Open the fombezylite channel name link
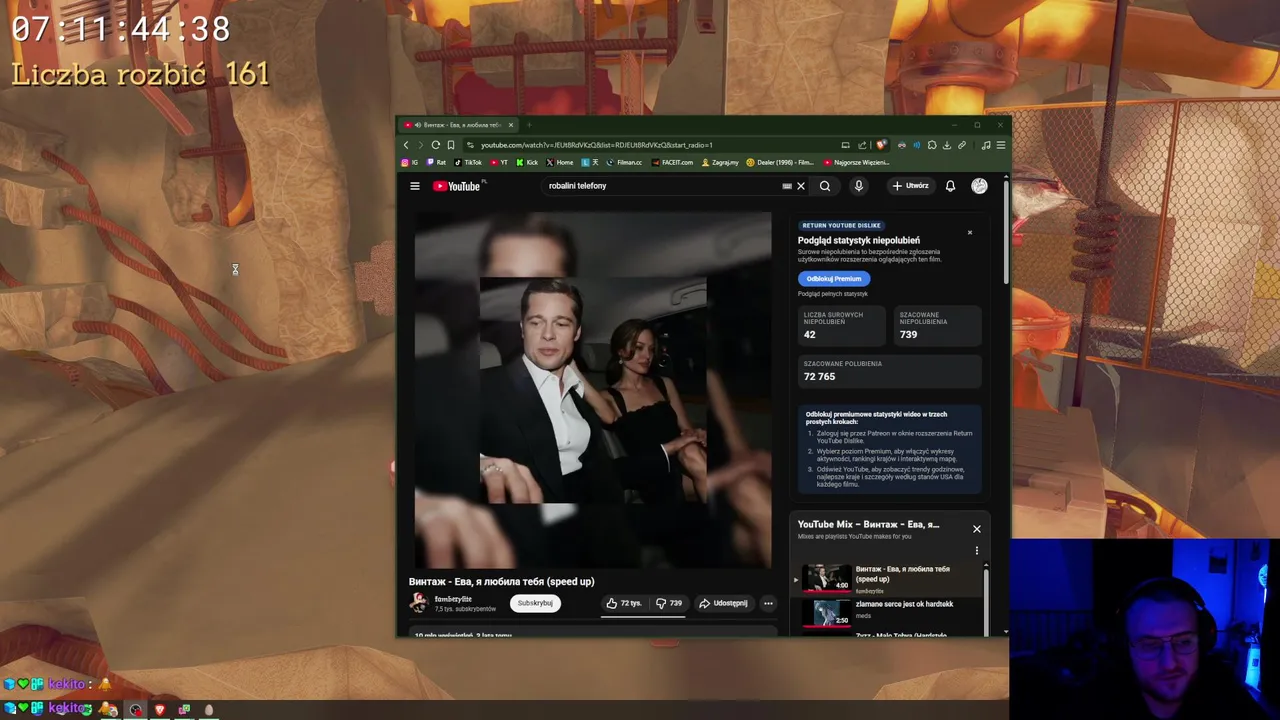 pyautogui.click(x=453, y=599)
